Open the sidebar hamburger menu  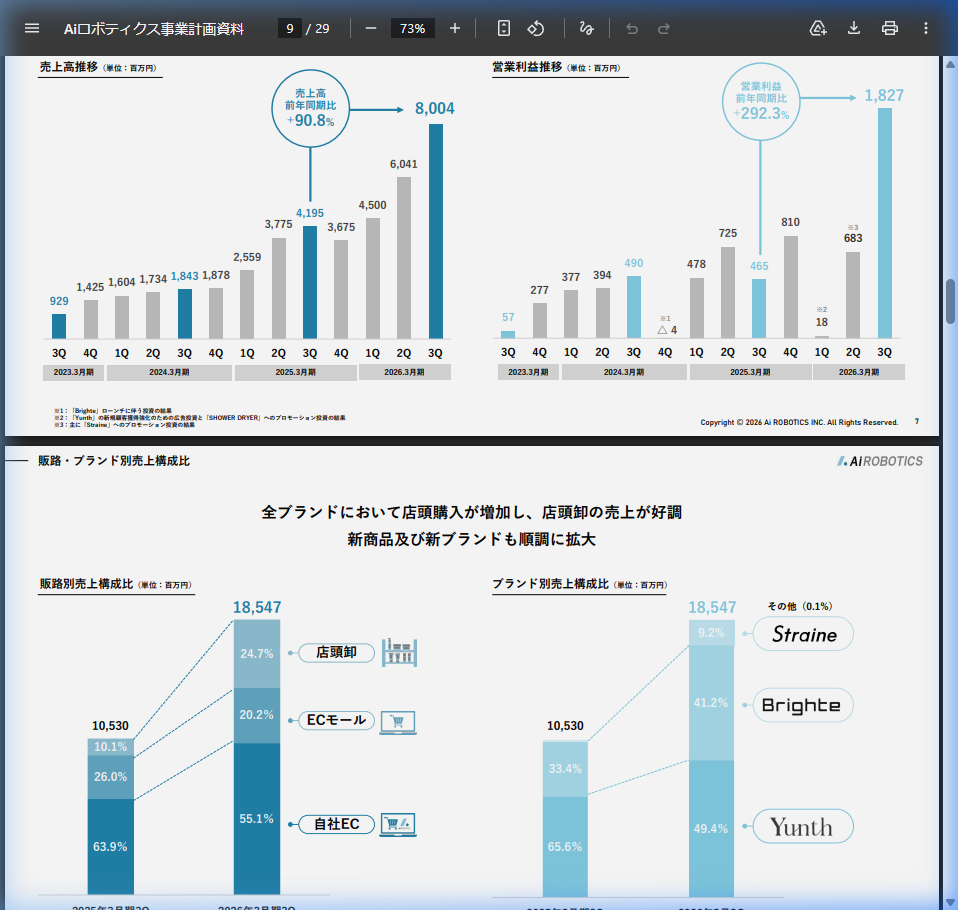[x=32, y=28]
